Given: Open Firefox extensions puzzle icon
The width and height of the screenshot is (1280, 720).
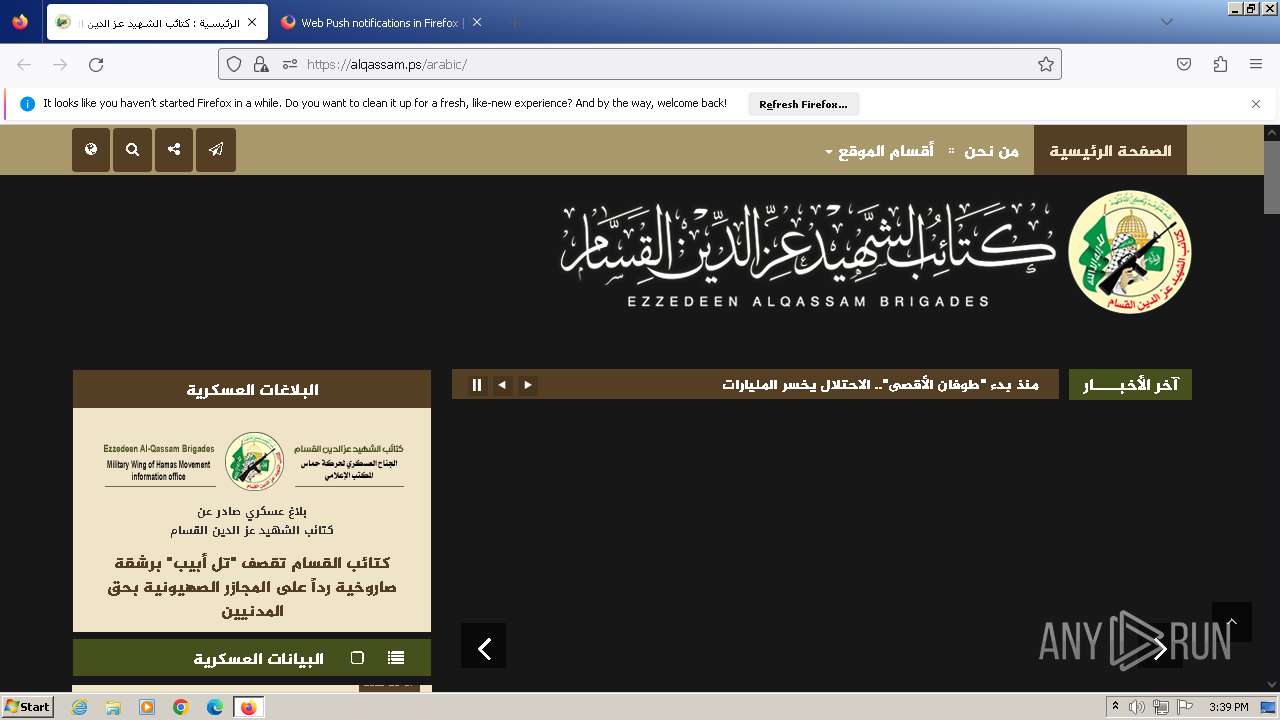Looking at the screenshot, I should point(1220,64).
